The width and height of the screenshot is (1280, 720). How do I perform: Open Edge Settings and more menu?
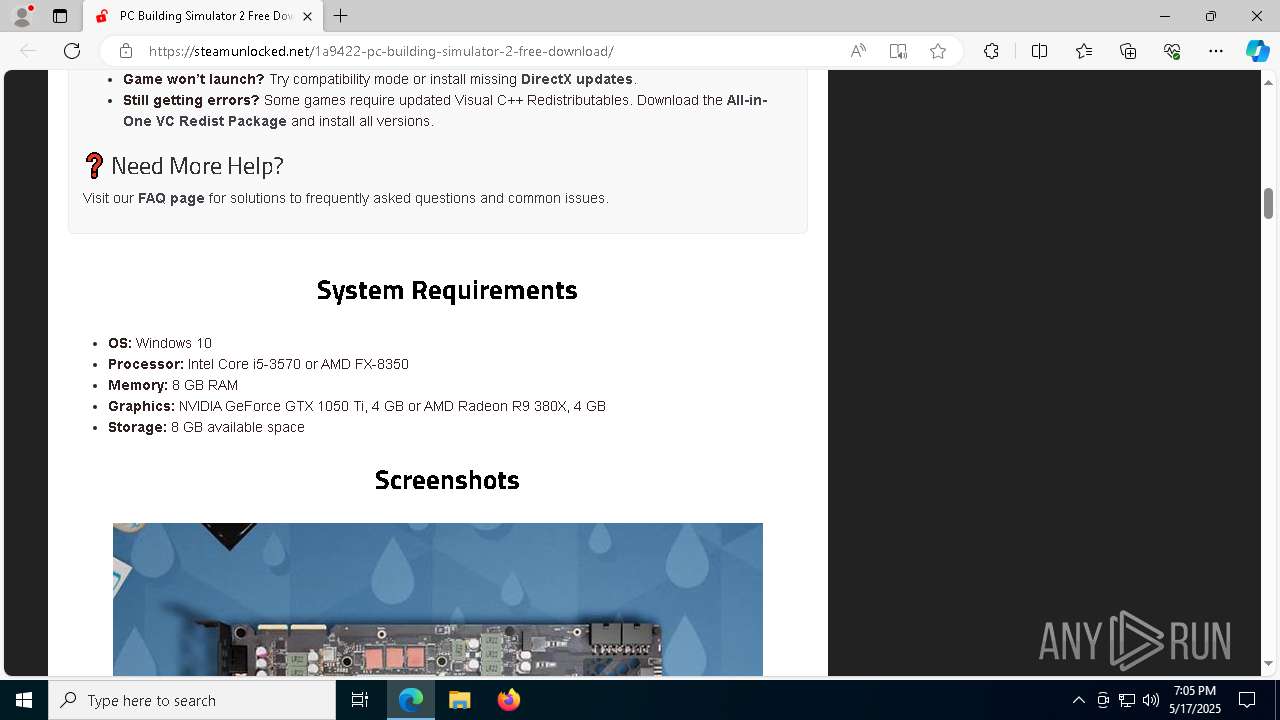coord(1216,51)
